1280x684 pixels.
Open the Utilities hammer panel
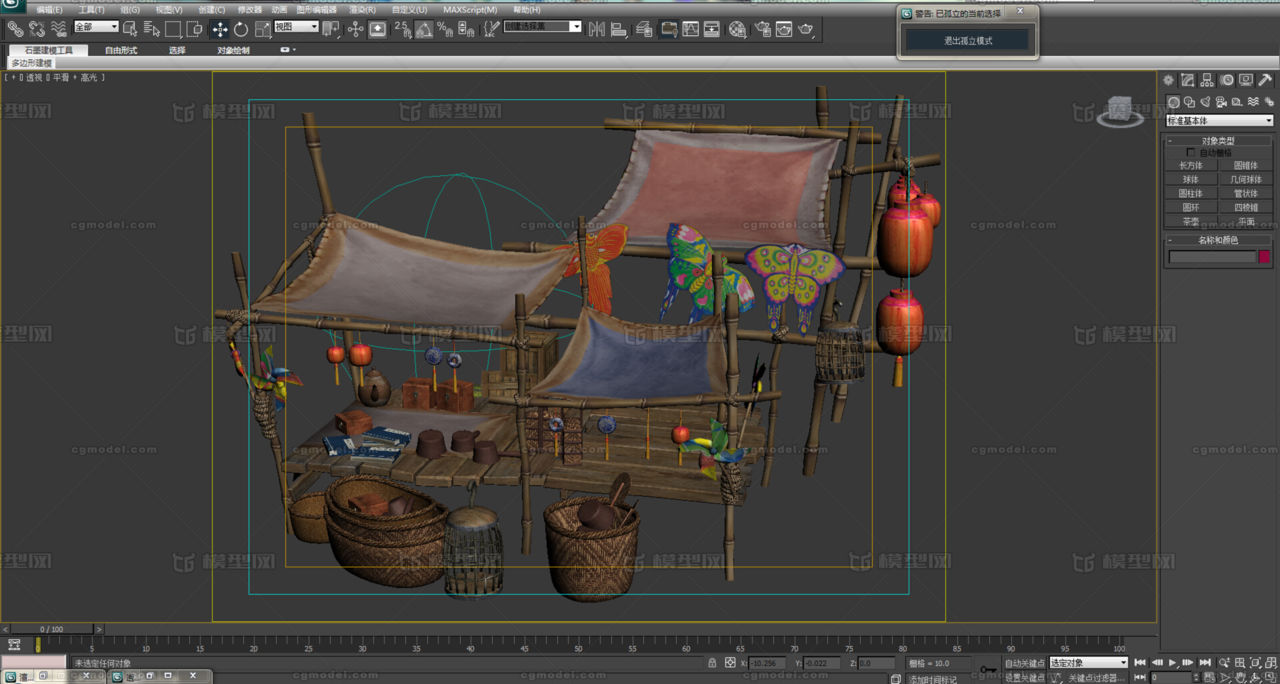tap(1265, 80)
